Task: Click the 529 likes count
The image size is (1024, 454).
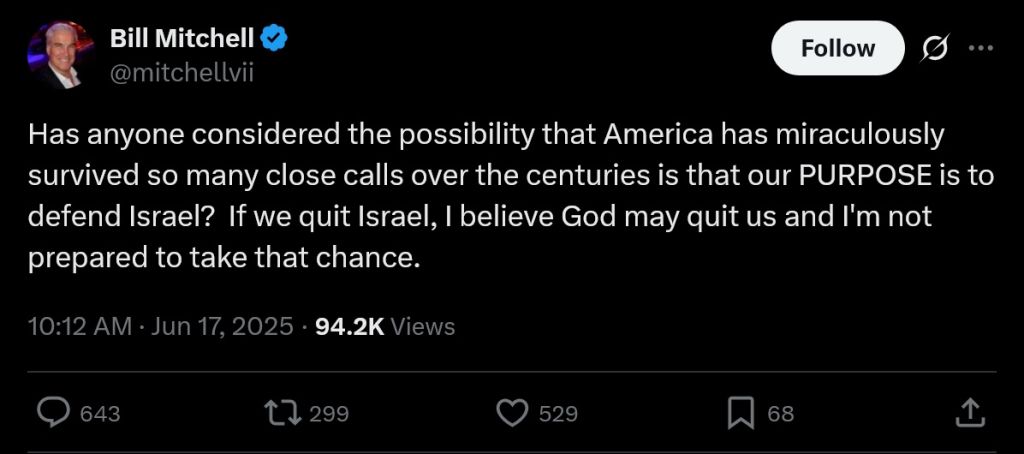Action: coord(558,414)
